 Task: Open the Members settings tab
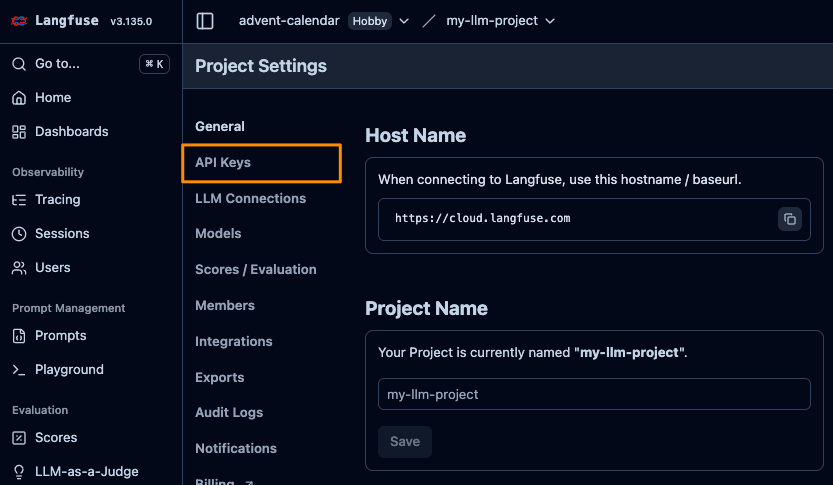[x=225, y=306]
